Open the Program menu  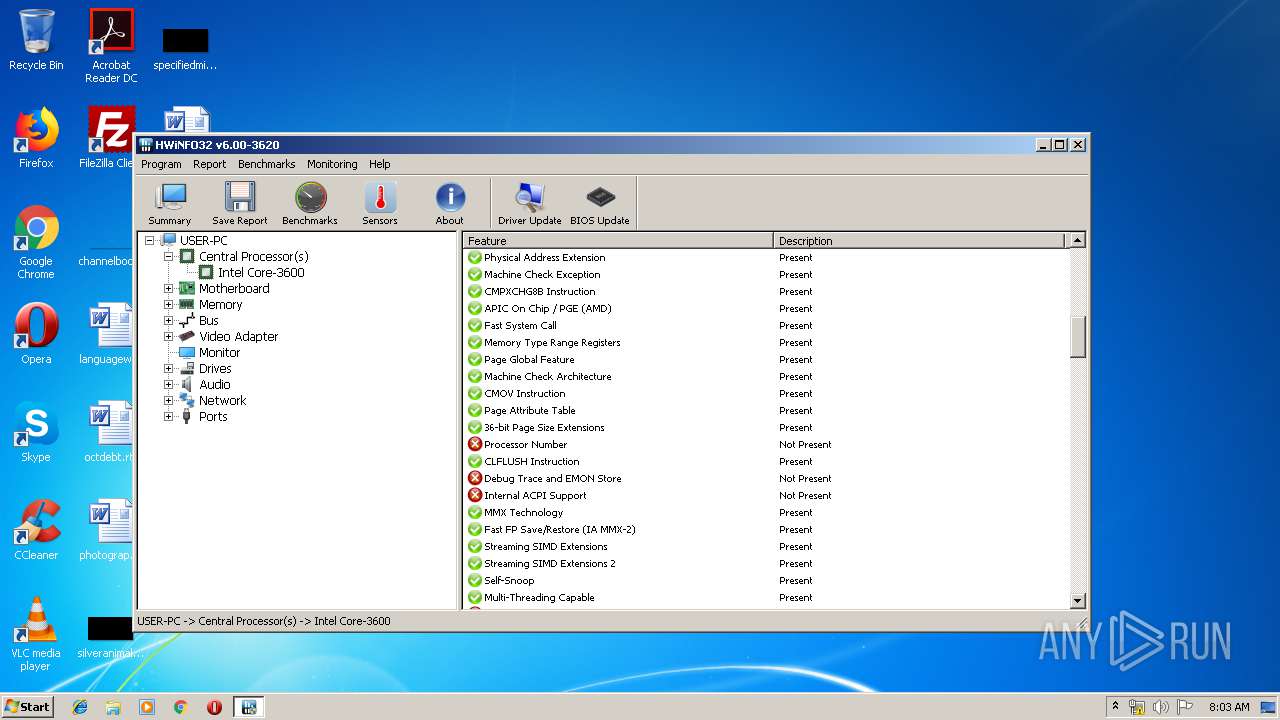[x=161, y=164]
